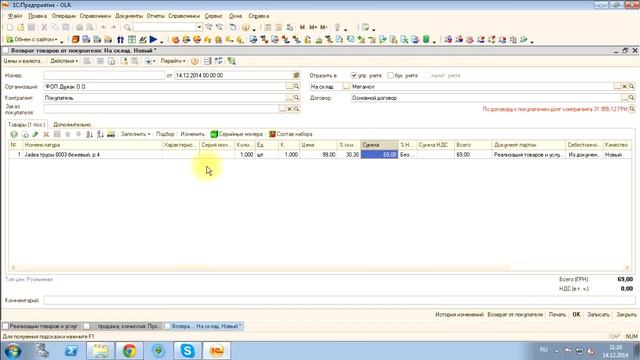The width and height of the screenshot is (640, 360).
Task: Open the Заполнить dropdown in table toolbar
Action: [x=135, y=134]
